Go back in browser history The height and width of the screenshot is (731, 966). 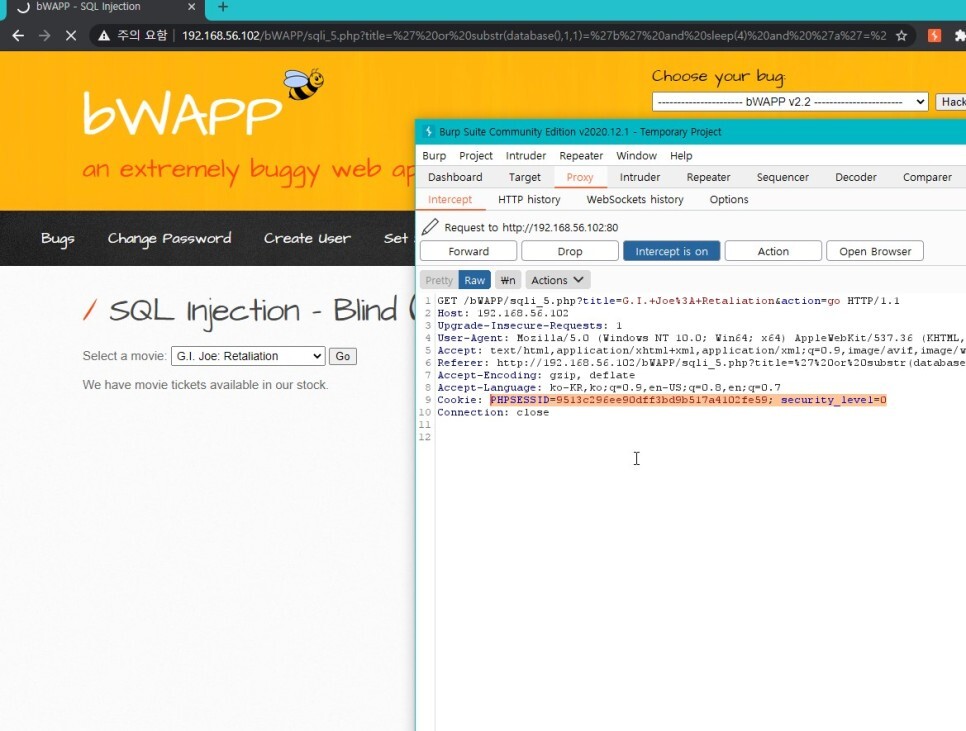18,36
